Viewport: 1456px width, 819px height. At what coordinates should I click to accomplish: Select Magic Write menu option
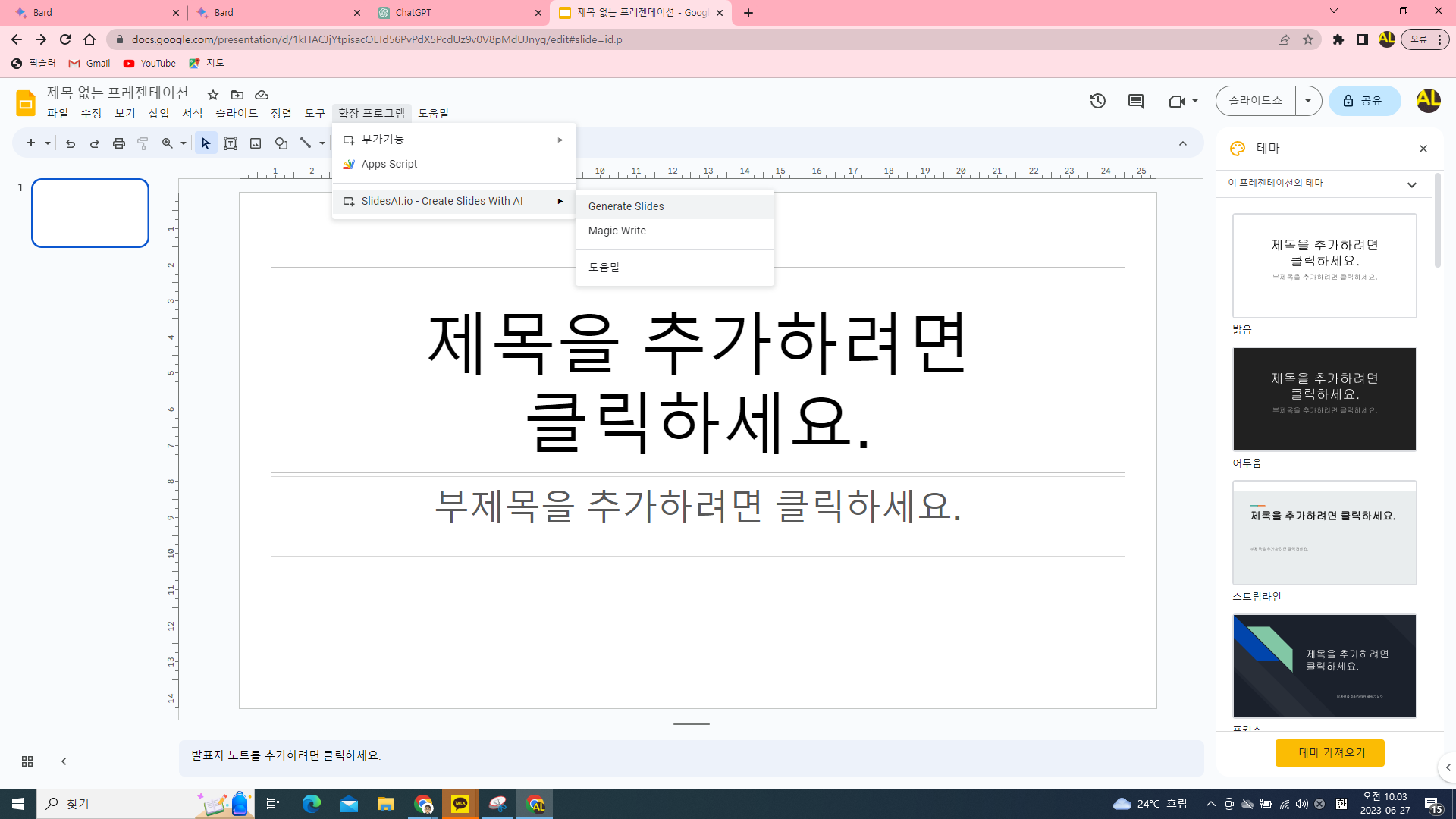point(617,231)
